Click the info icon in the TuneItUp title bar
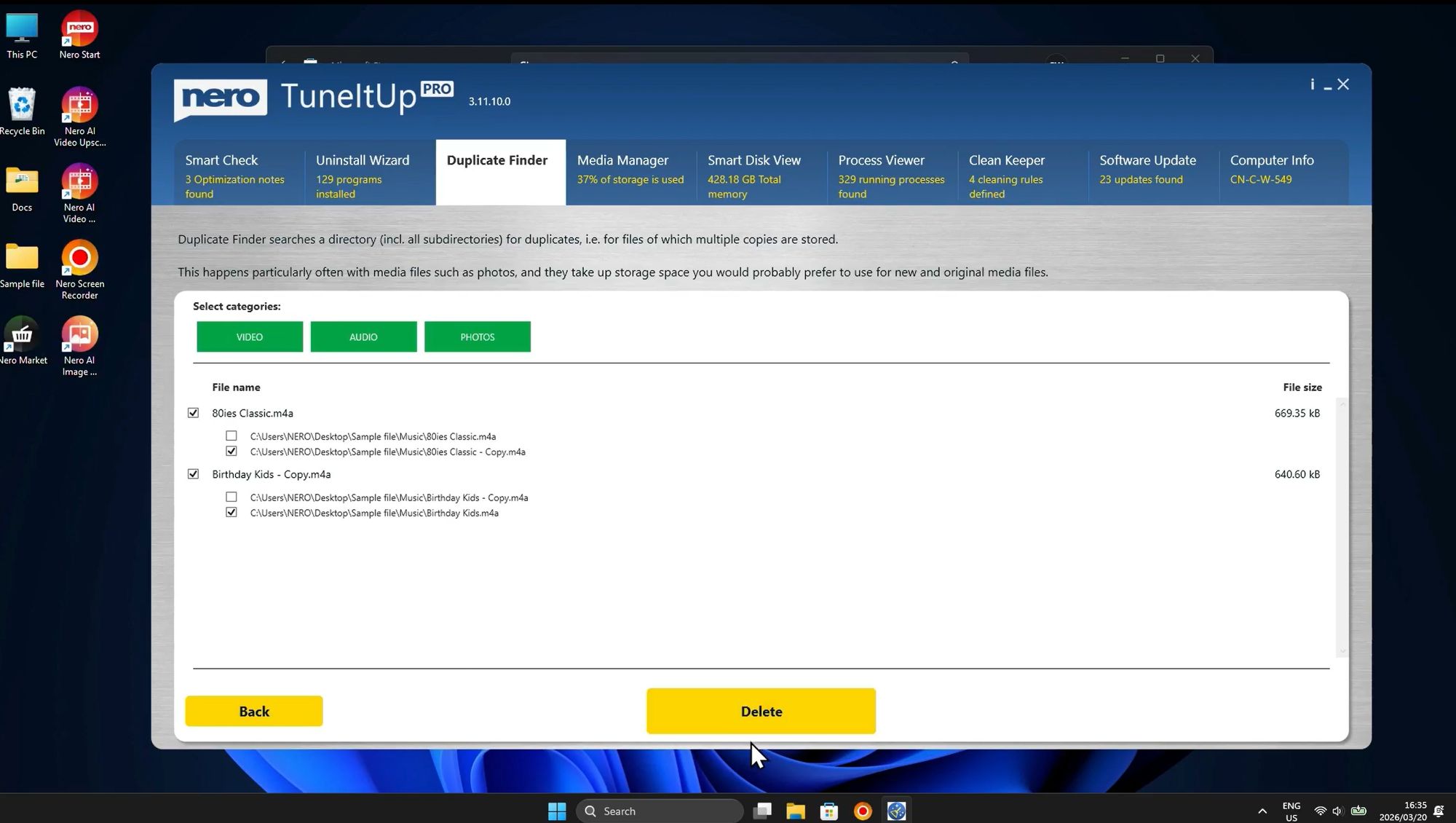Viewport: 1456px width, 823px height. pos(1312,84)
